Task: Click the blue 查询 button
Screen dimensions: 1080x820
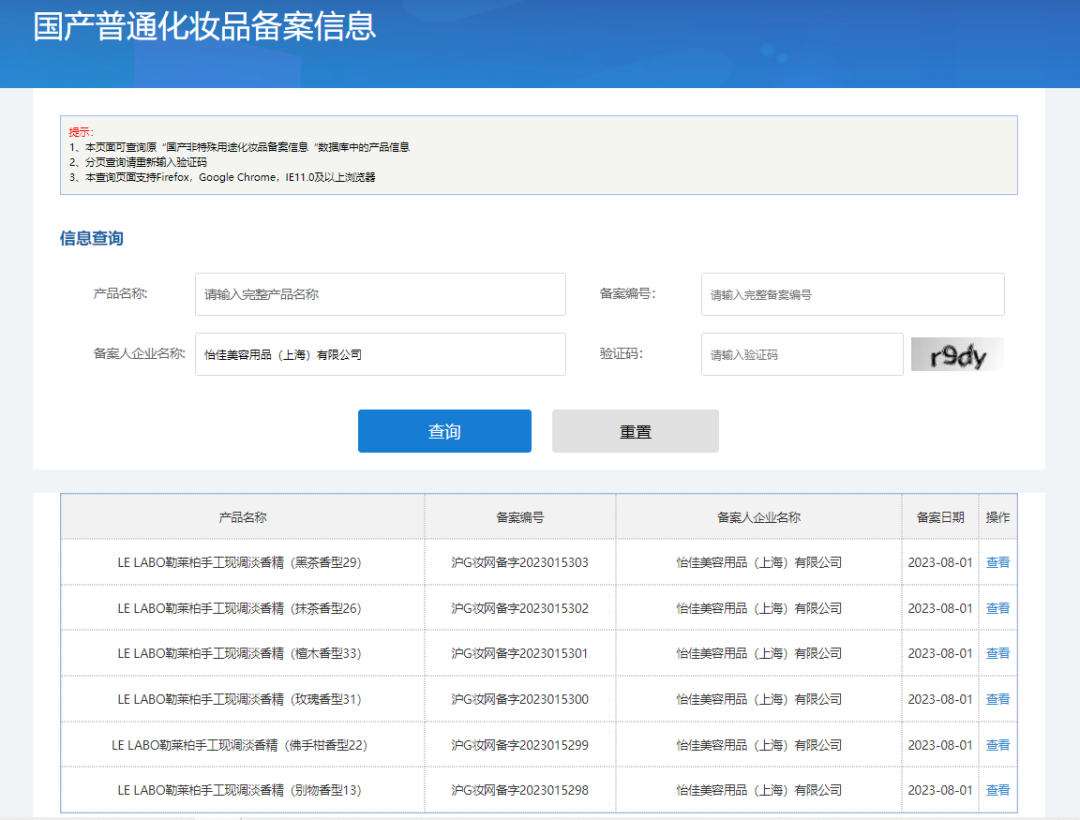Action: pyautogui.click(x=444, y=431)
